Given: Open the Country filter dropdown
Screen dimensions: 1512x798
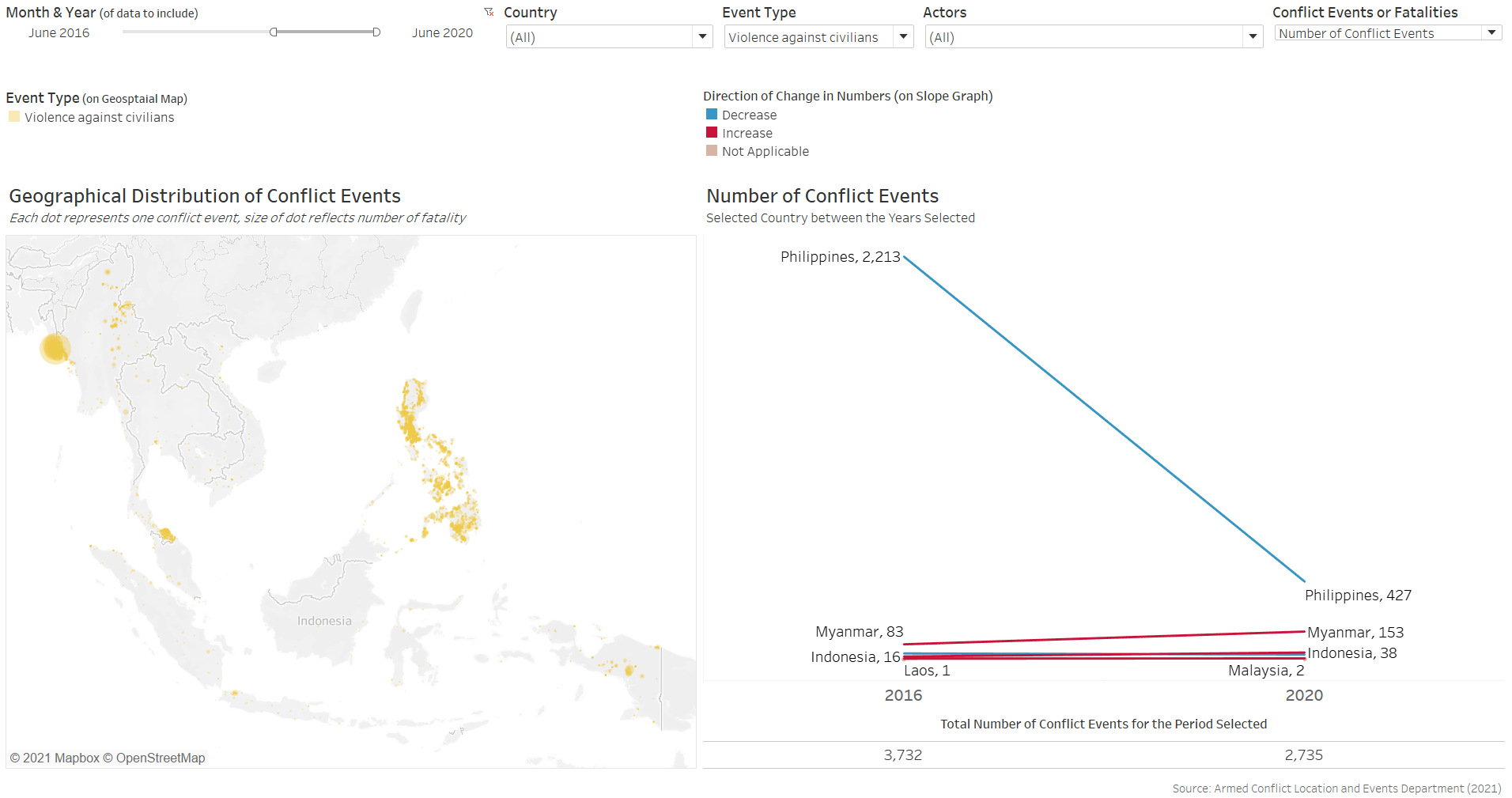Looking at the screenshot, I should point(701,36).
